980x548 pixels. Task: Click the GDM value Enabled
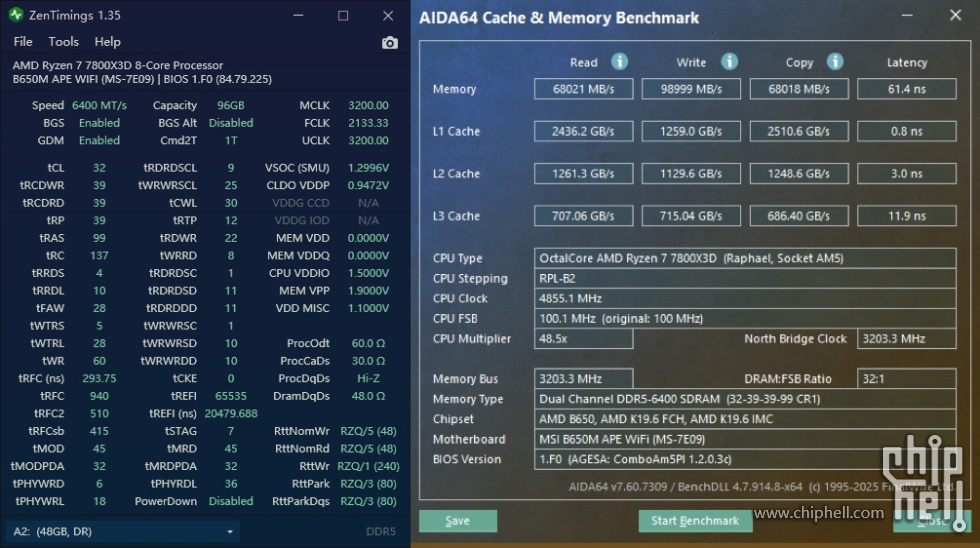tap(99, 140)
